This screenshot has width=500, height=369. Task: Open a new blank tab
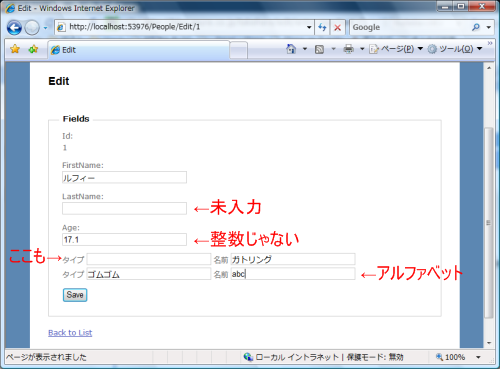click(x=238, y=50)
